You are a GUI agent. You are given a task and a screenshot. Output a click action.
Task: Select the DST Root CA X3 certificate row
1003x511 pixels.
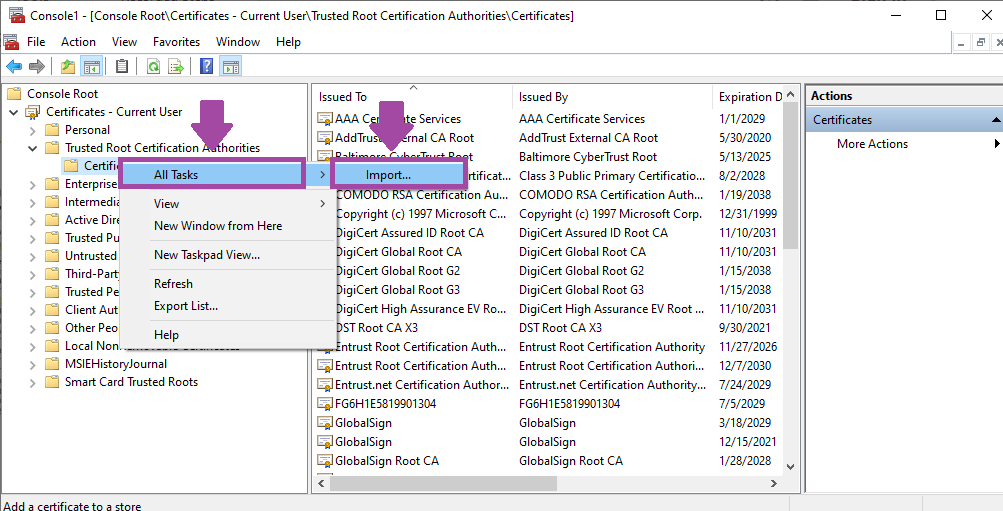(x=549, y=328)
